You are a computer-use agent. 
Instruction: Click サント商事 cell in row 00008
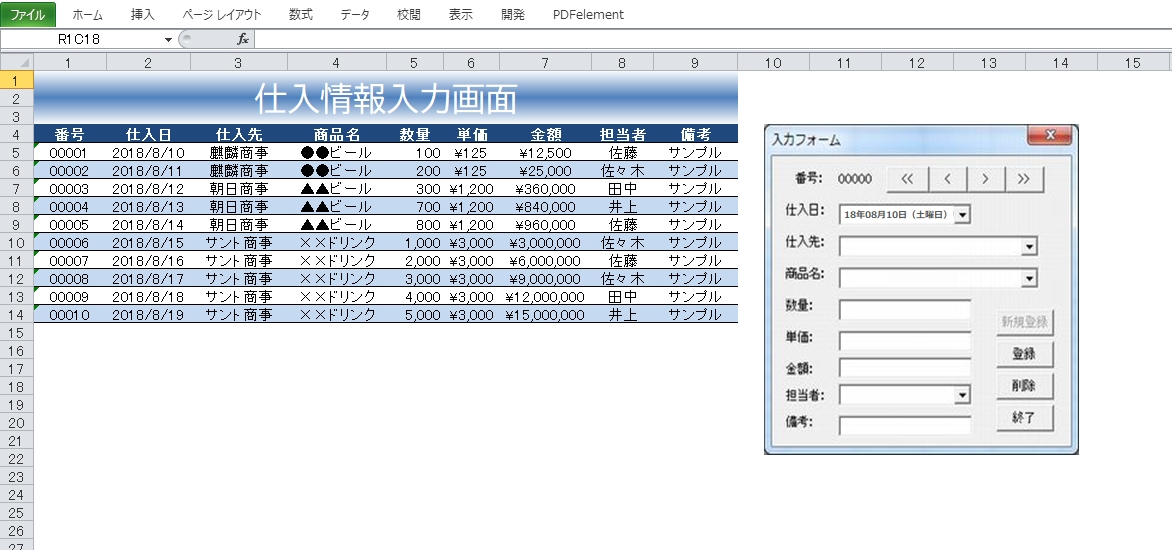(238, 279)
